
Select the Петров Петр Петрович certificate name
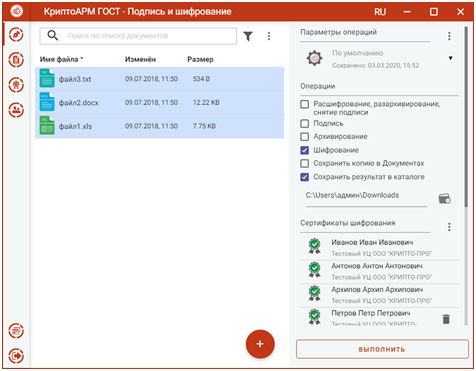371,313
